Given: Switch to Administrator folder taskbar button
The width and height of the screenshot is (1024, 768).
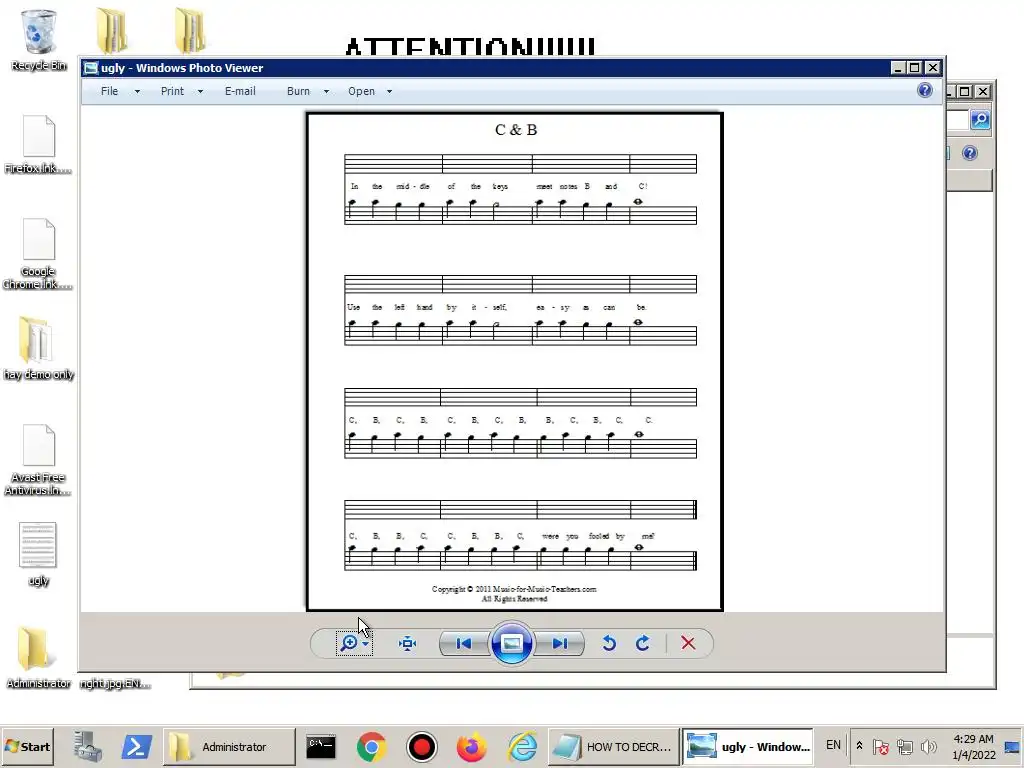Looking at the screenshot, I should pyautogui.click(x=229, y=746).
